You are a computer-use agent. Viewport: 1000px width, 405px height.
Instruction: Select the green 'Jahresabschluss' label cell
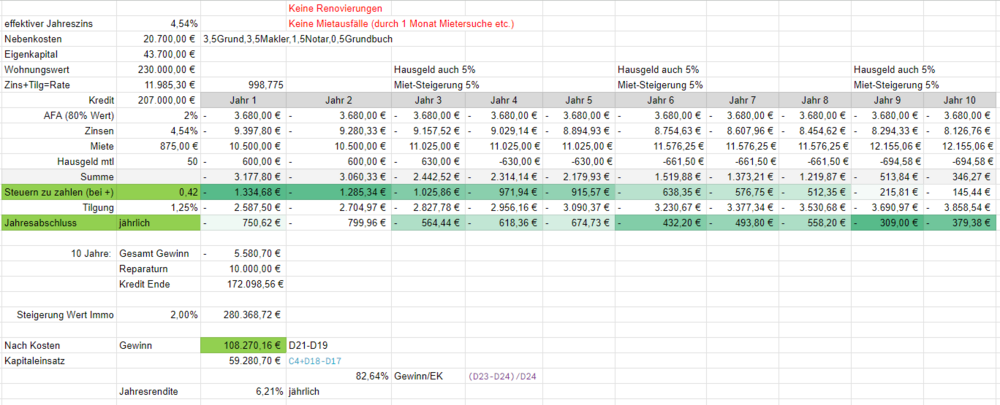pyautogui.click(x=59, y=222)
